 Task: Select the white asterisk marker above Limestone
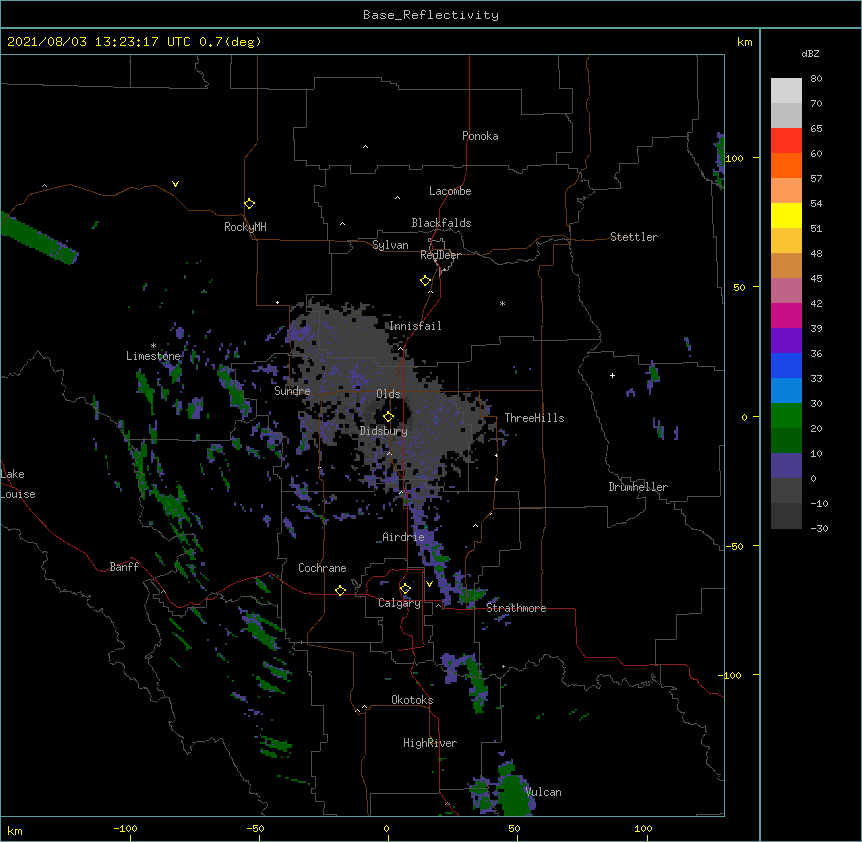tap(153, 346)
